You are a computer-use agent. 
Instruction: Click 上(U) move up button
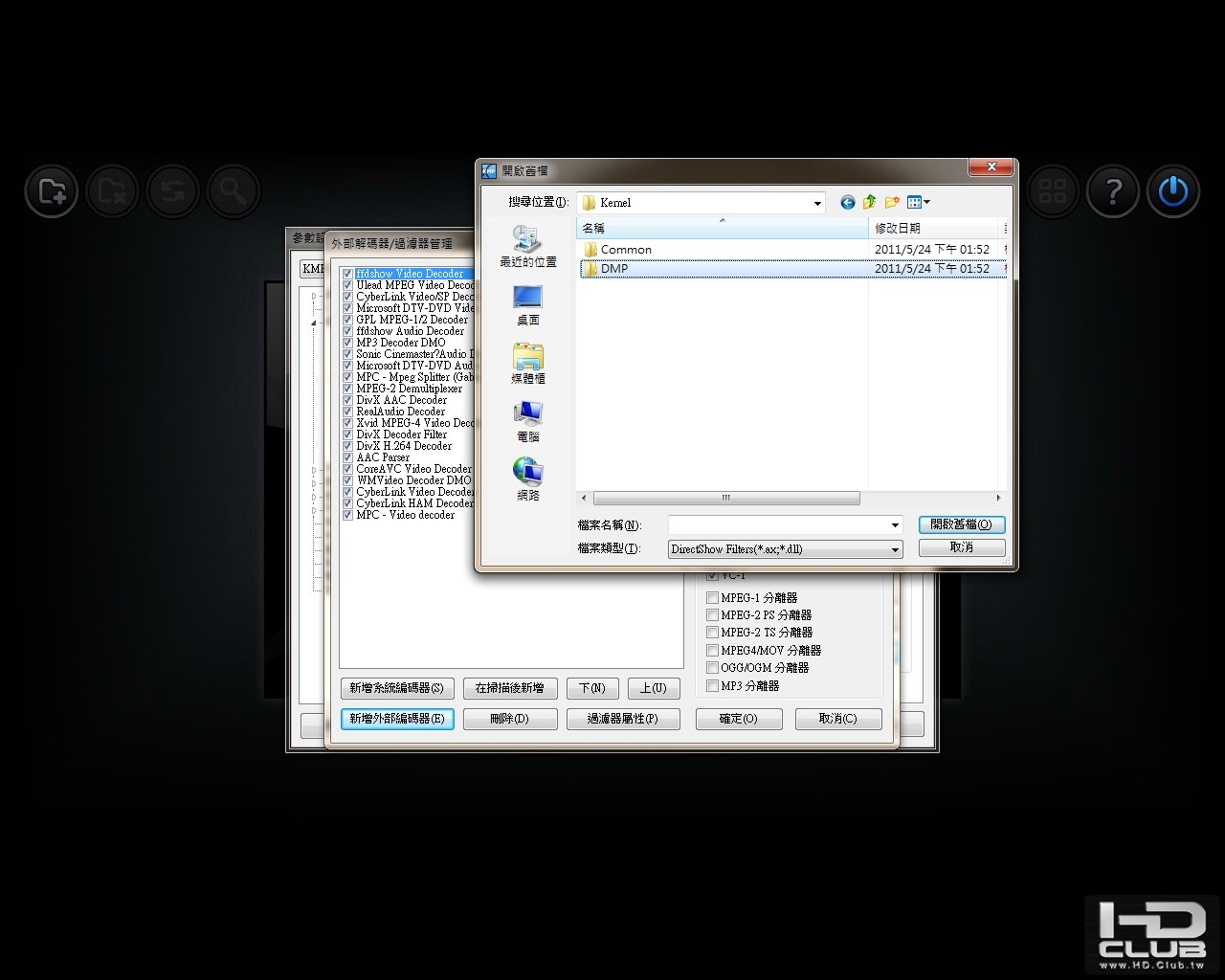[654, 688]
